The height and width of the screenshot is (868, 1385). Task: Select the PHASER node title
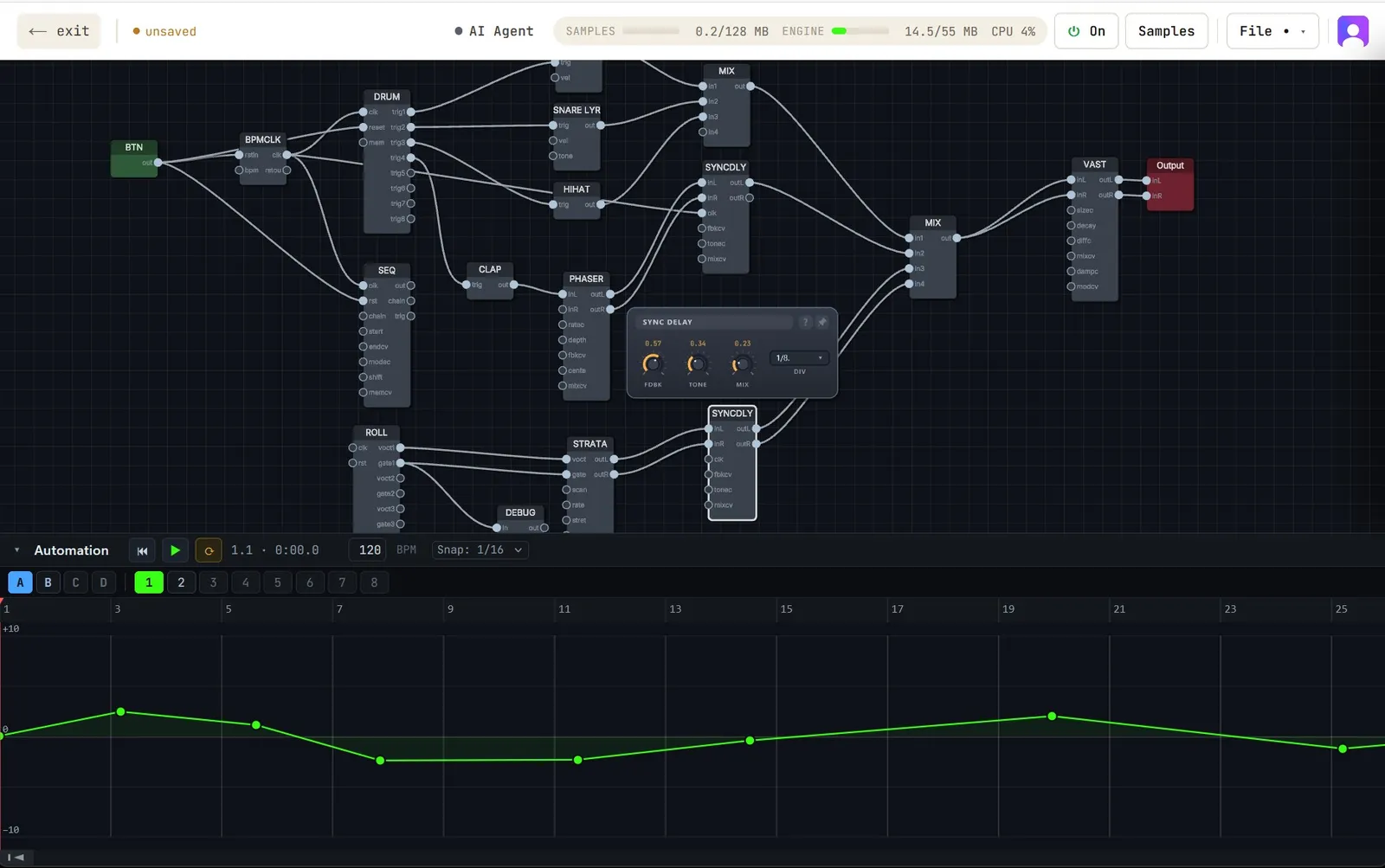[586, 279]
